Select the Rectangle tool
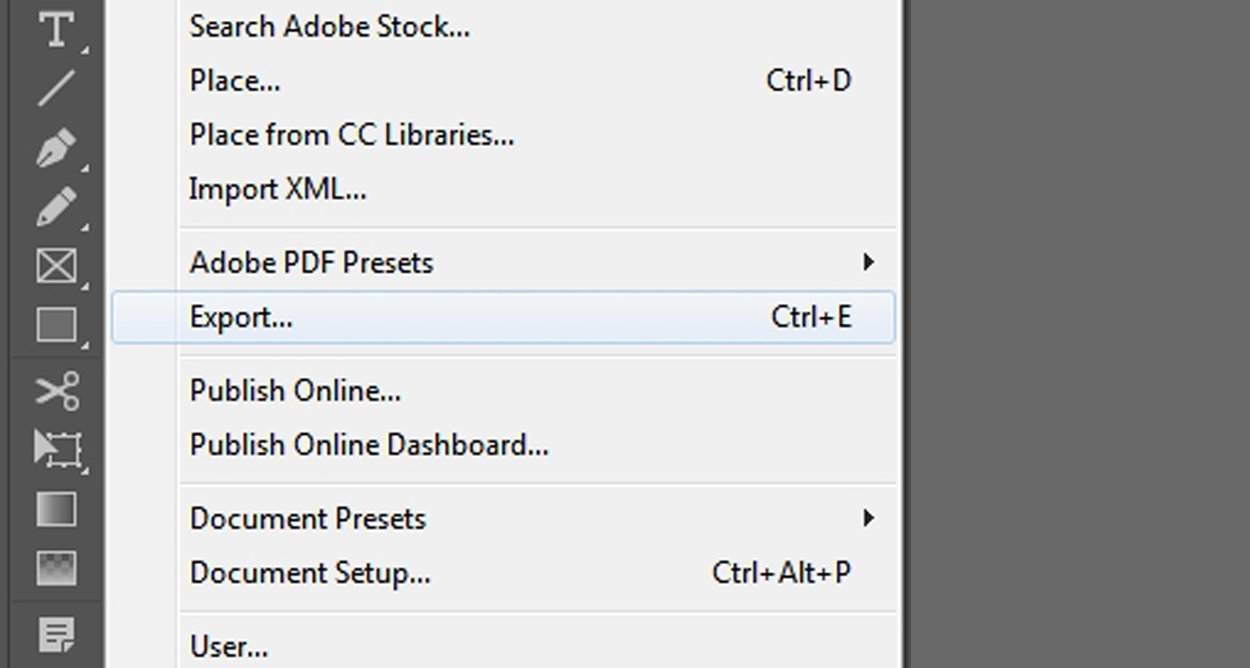 point(56,325)
